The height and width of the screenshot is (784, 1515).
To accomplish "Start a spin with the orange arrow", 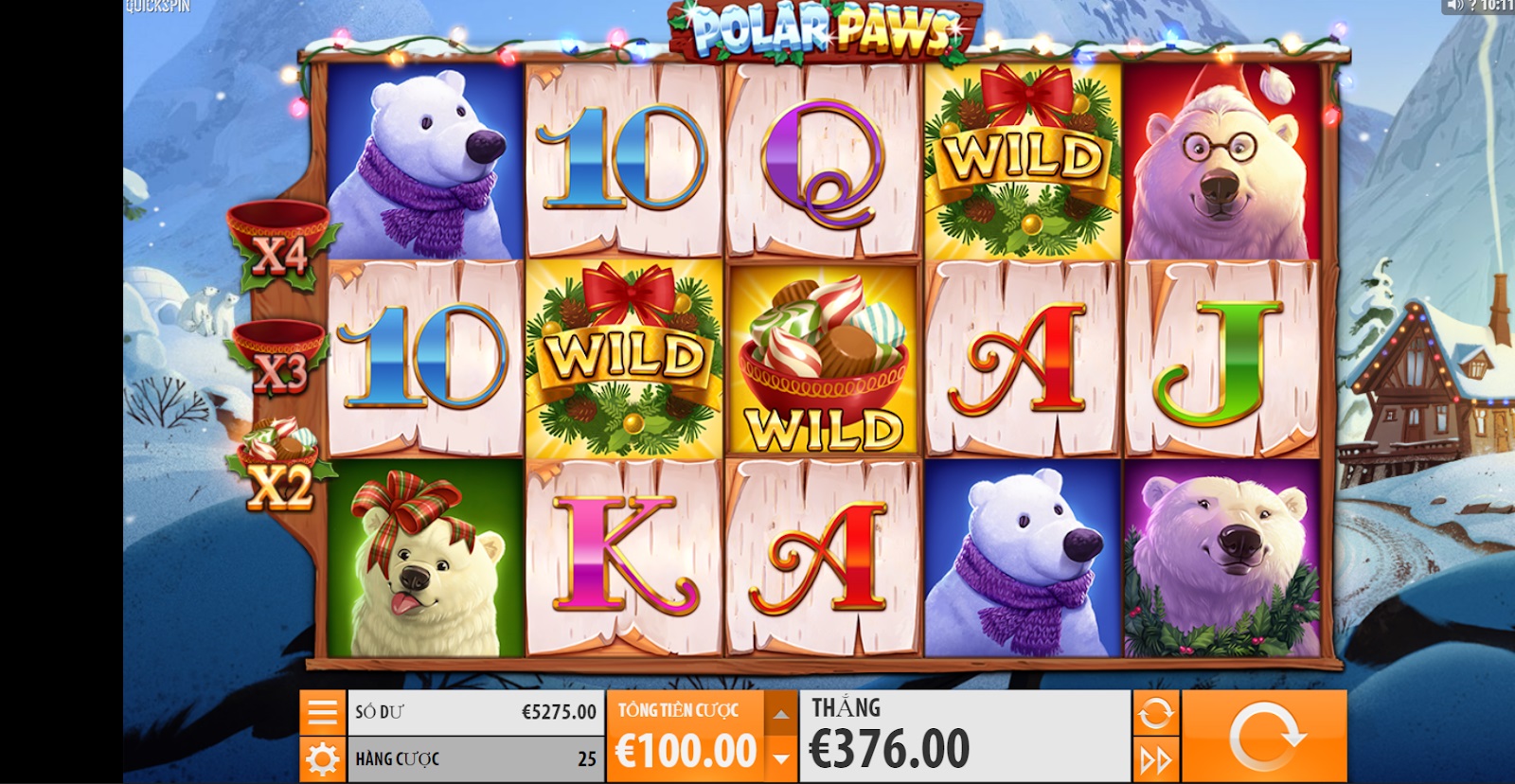I will [1264, 736].
